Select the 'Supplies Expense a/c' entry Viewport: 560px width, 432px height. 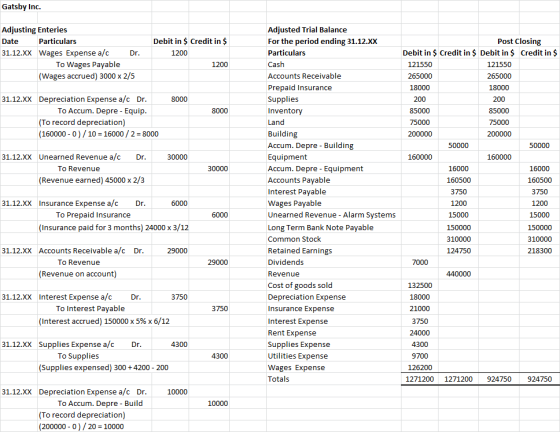[90, 344]
